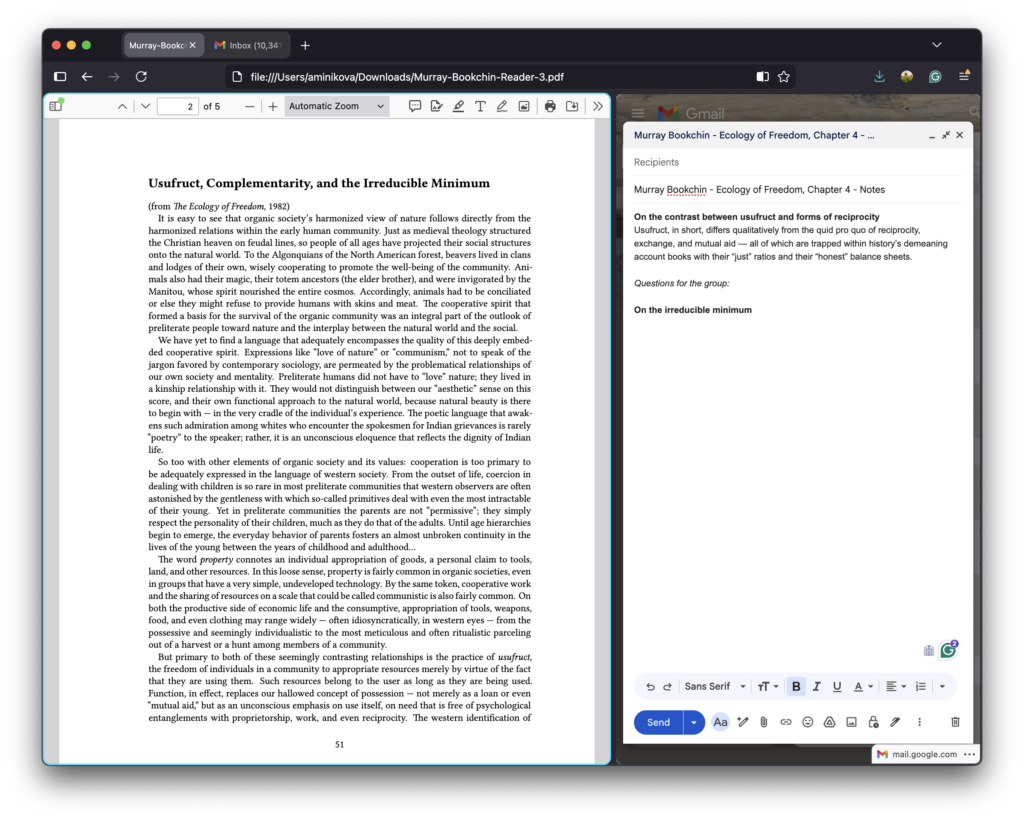Toggle off bold formatting

click(x=795, y=686)
